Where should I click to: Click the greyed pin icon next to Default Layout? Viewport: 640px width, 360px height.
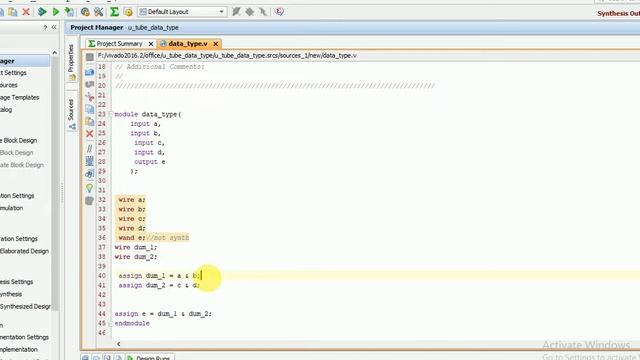236,12
